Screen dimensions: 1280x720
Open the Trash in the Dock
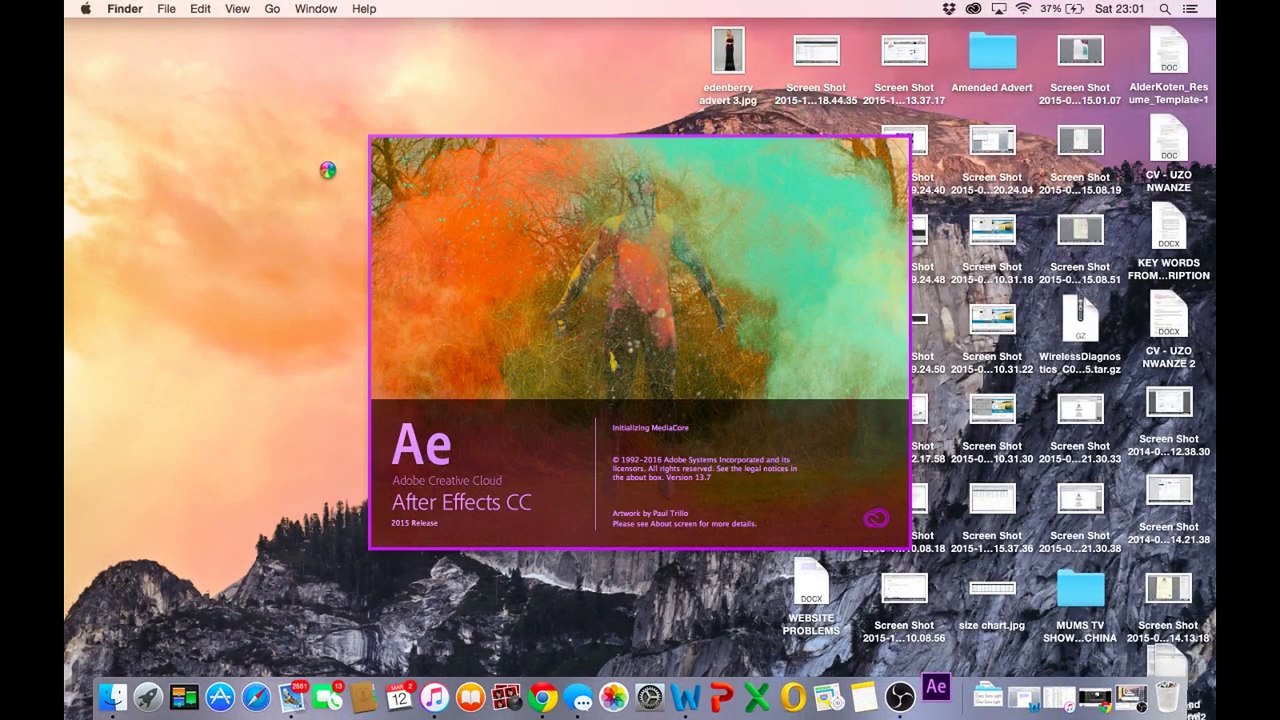tap(1167, 696)
